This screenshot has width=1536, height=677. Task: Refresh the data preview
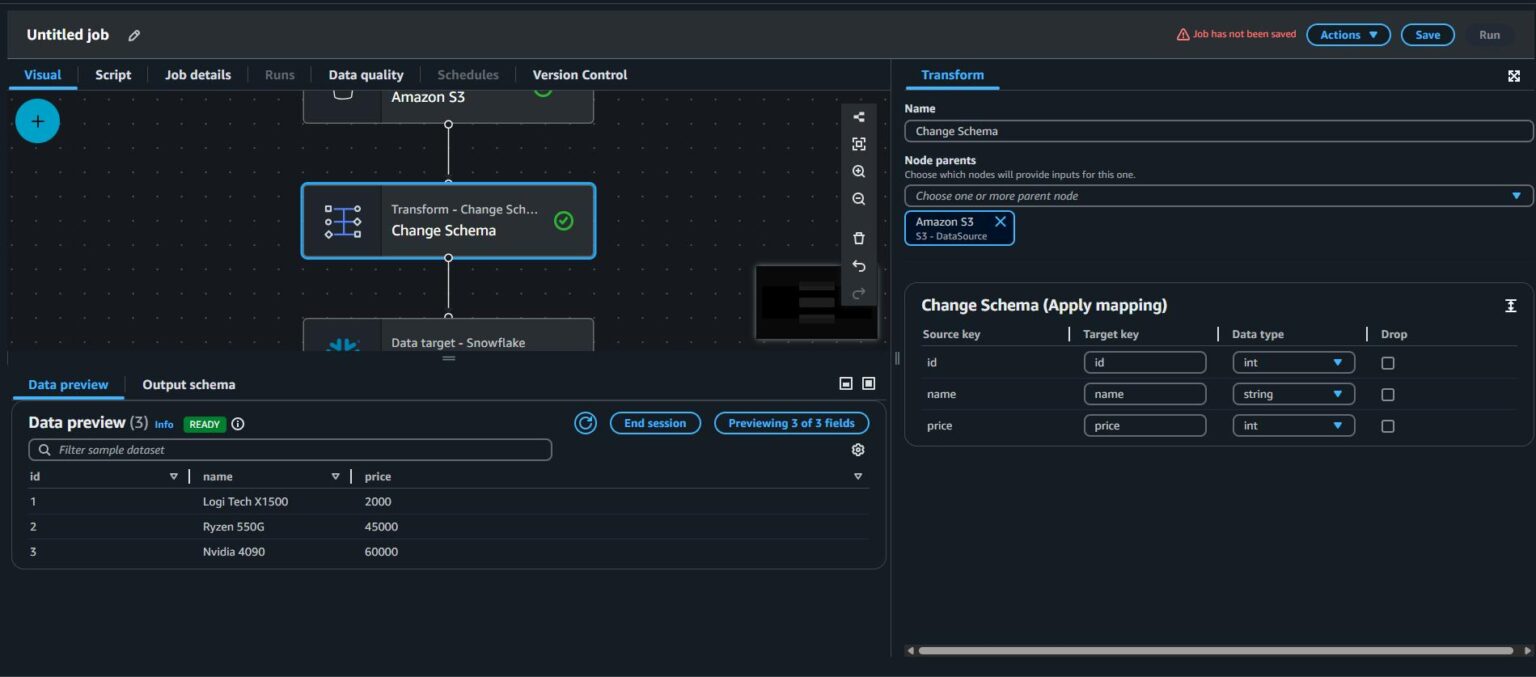click(x=585, y=423)
